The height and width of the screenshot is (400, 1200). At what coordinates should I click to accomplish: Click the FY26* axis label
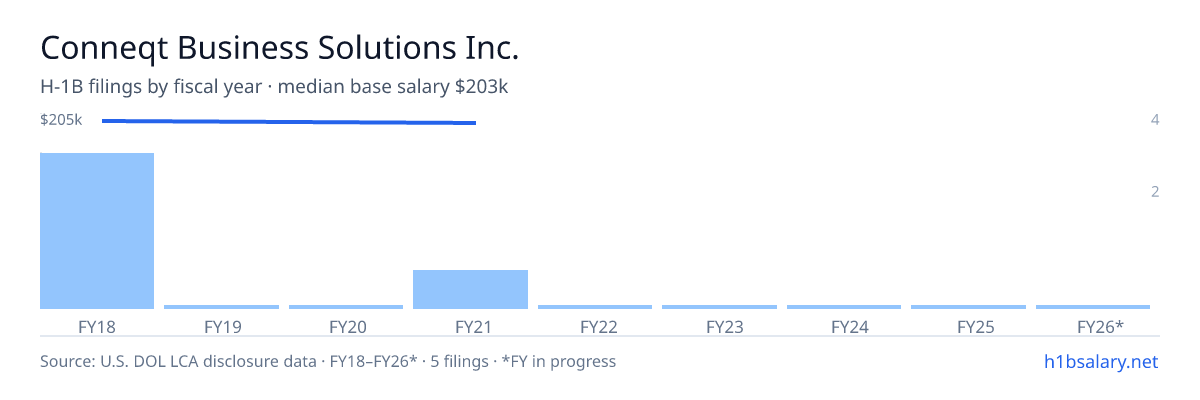[1100, 326]
